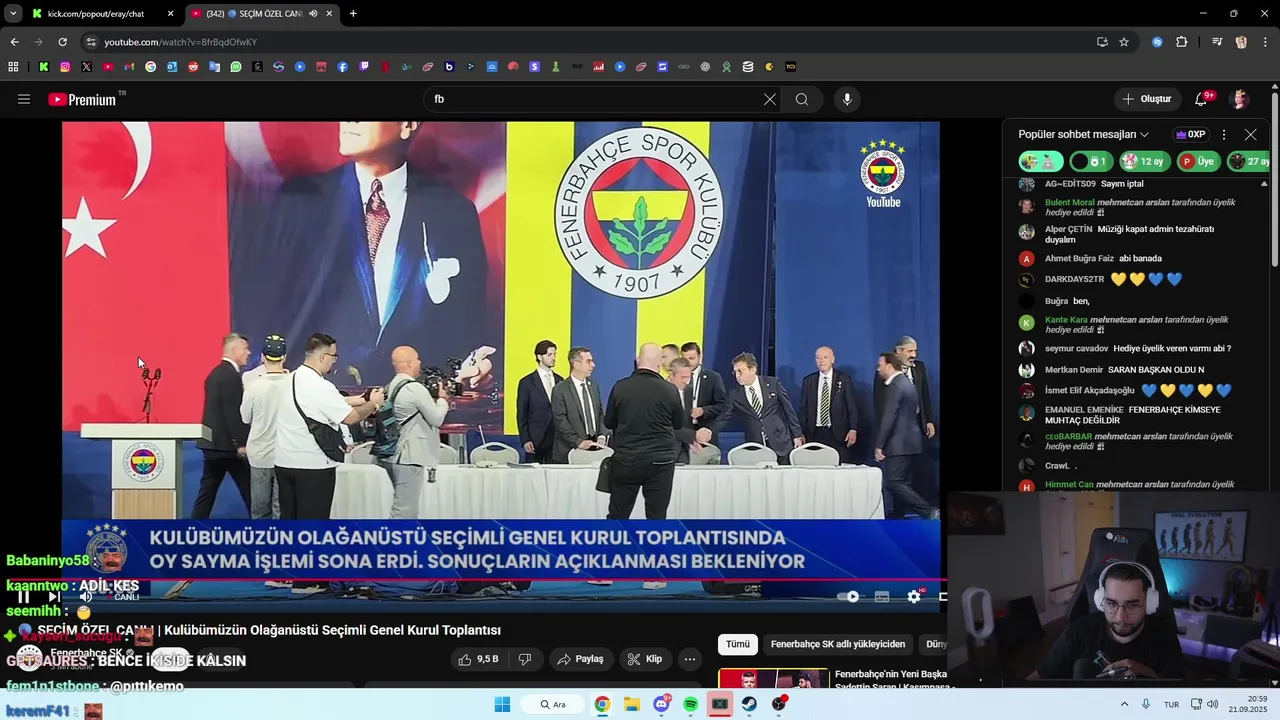The width and height of the screenshot is (1280, 720).
Task: Start voice search with microphone
Action: [847, 99]
